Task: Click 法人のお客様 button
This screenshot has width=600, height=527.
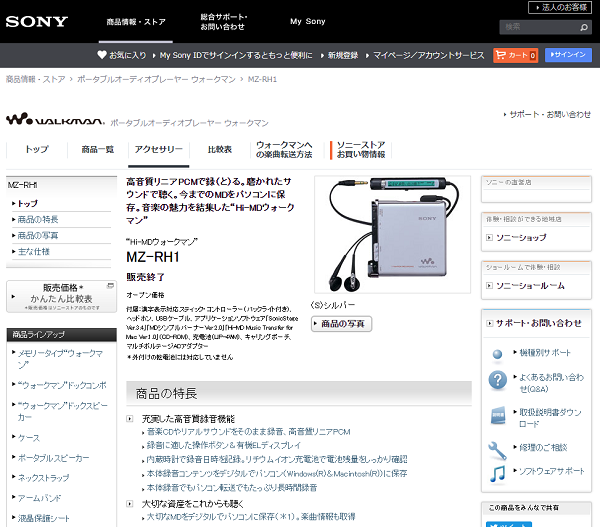Action: point(560,8)
